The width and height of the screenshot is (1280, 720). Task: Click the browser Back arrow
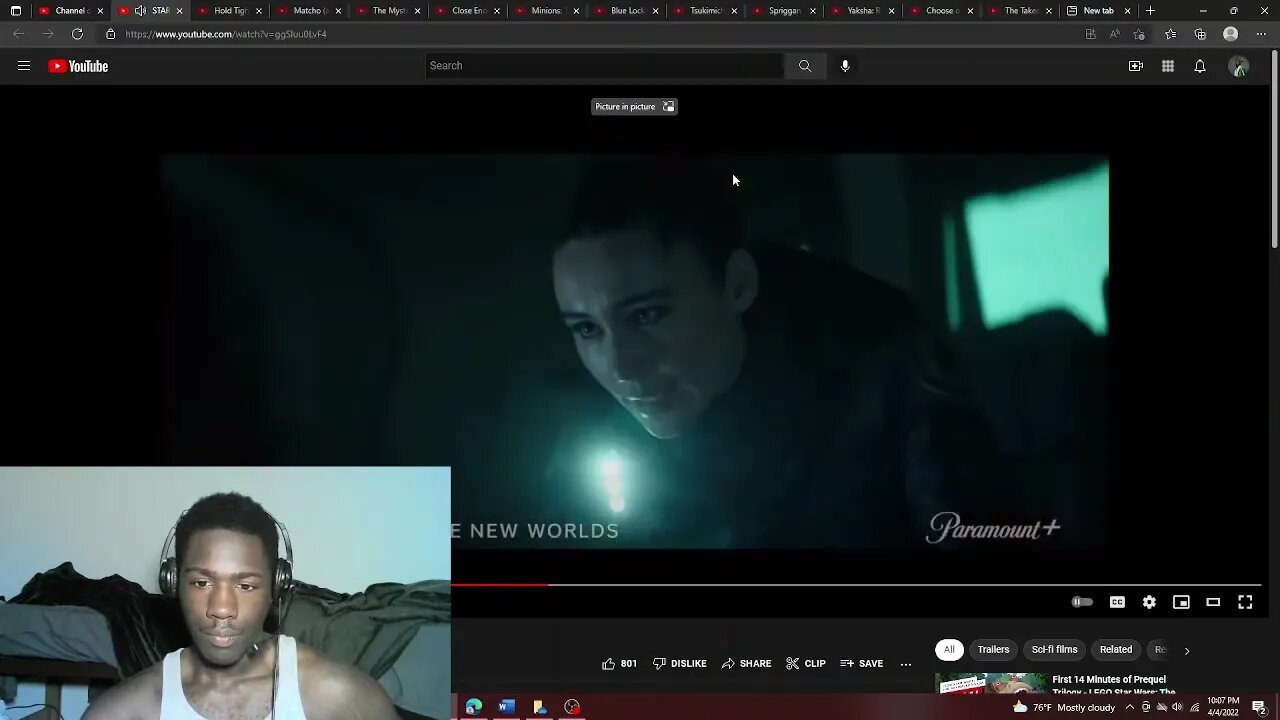(18, 34)
